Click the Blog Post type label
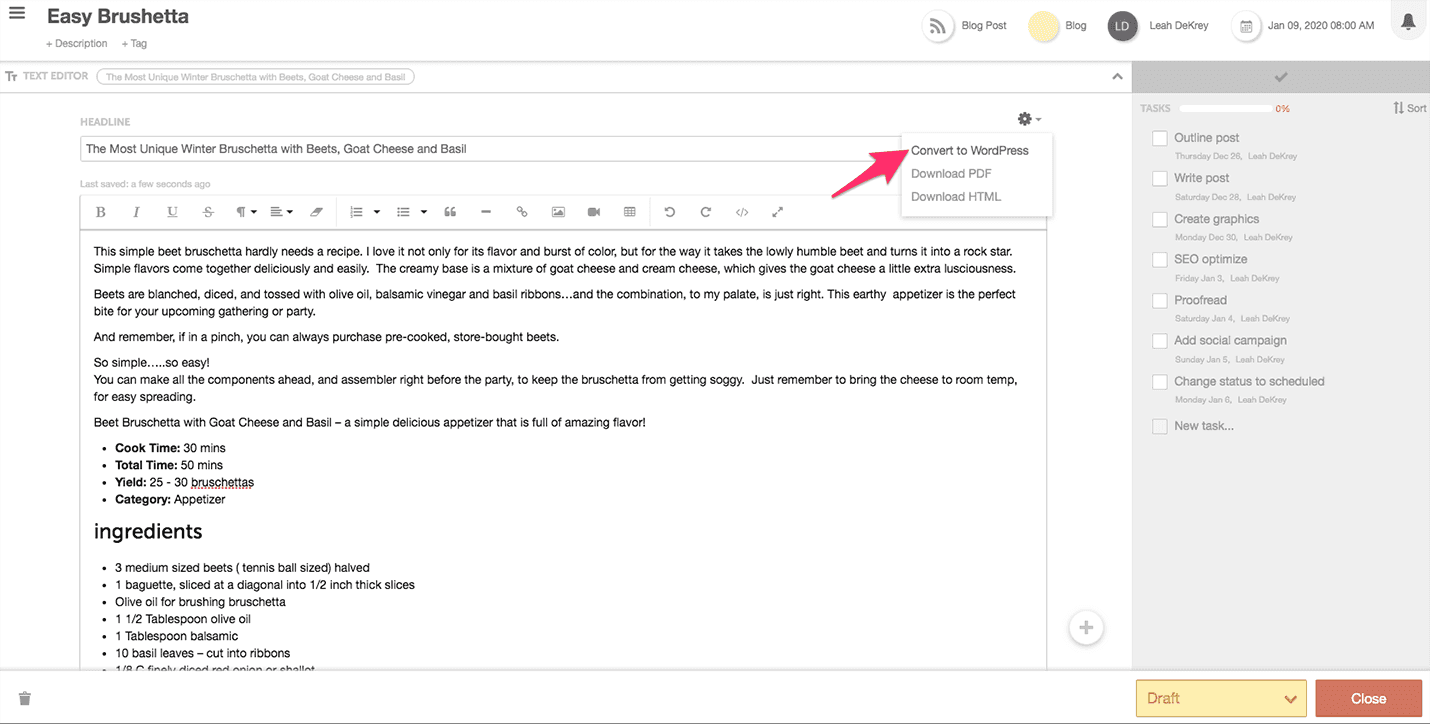 [x=984, y=26]
